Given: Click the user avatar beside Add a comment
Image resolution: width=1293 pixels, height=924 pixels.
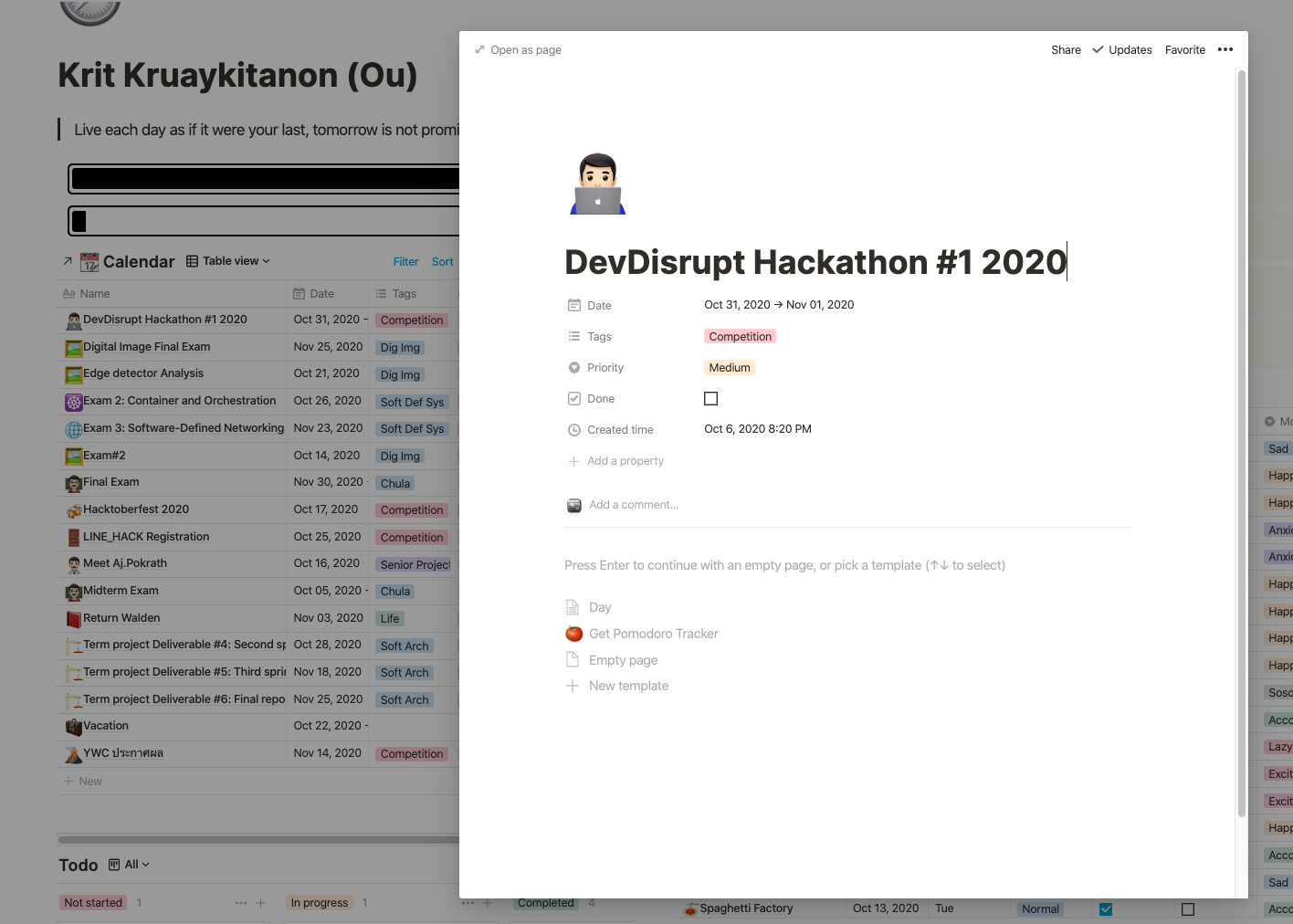Looking at the screenshot, I should [x=574, y=505].
